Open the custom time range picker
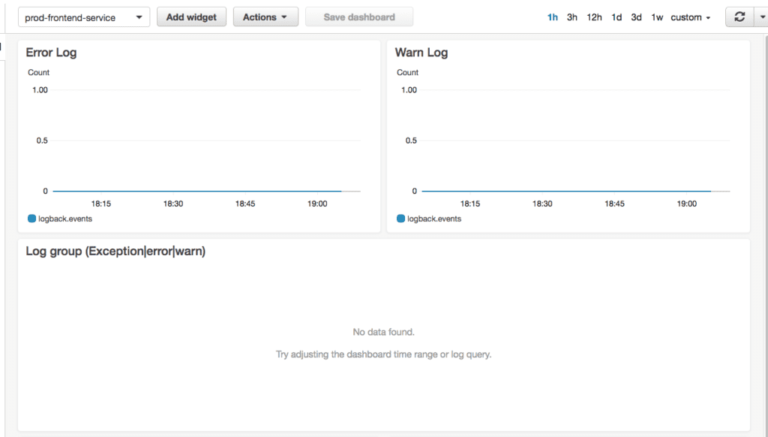Screen dimensions: 768x437 (691, 18)
